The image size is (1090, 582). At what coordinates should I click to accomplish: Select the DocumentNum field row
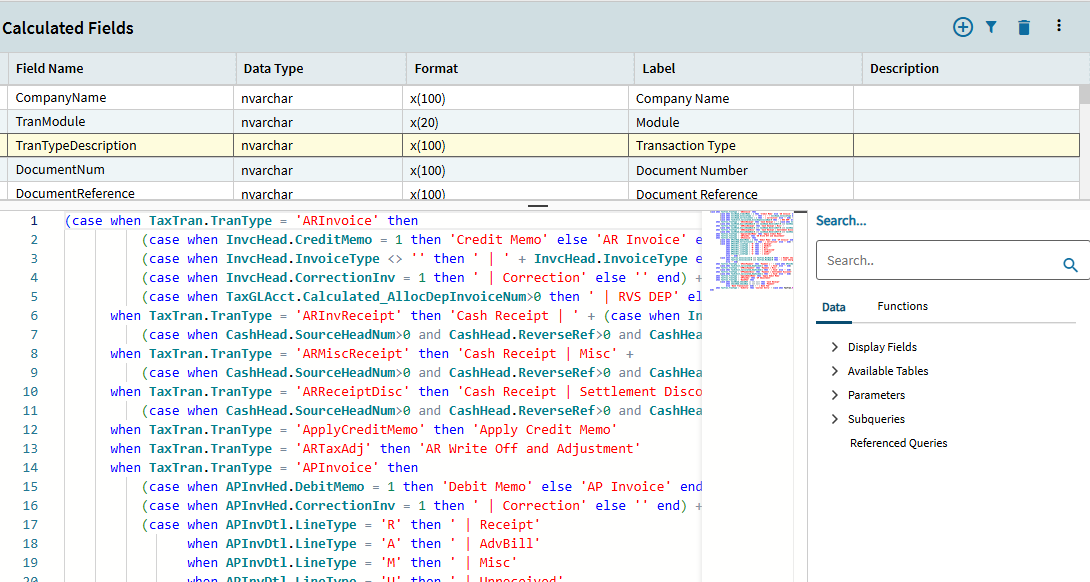pos(60,170)
